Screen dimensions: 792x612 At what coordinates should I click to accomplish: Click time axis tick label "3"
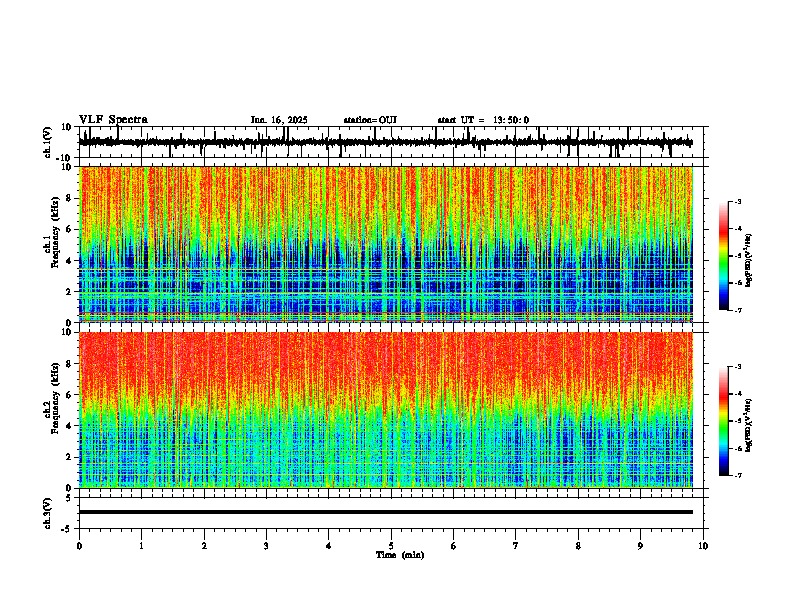pos(266,546)
